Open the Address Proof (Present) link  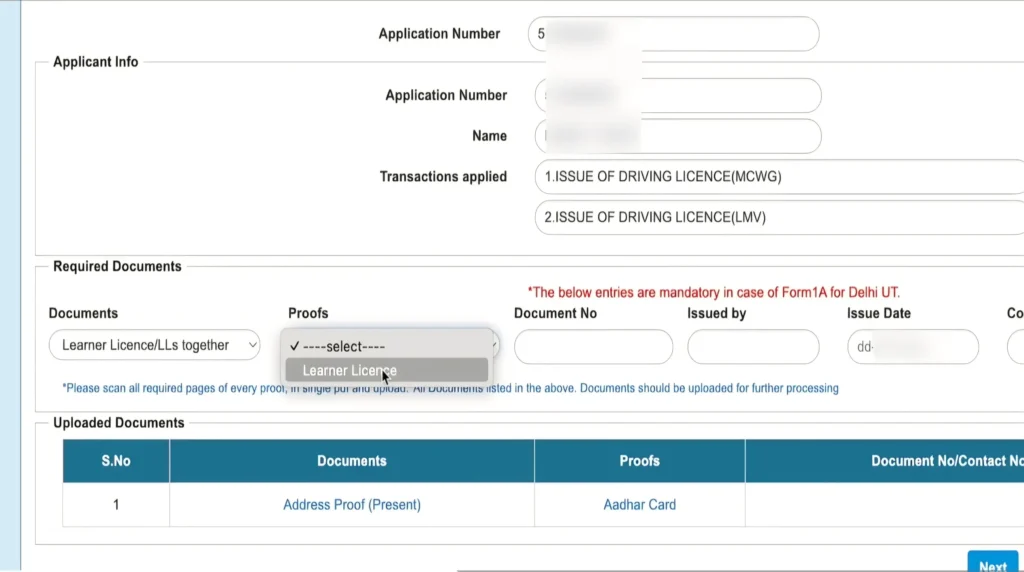pyautogui.click(x=352, y=505)
